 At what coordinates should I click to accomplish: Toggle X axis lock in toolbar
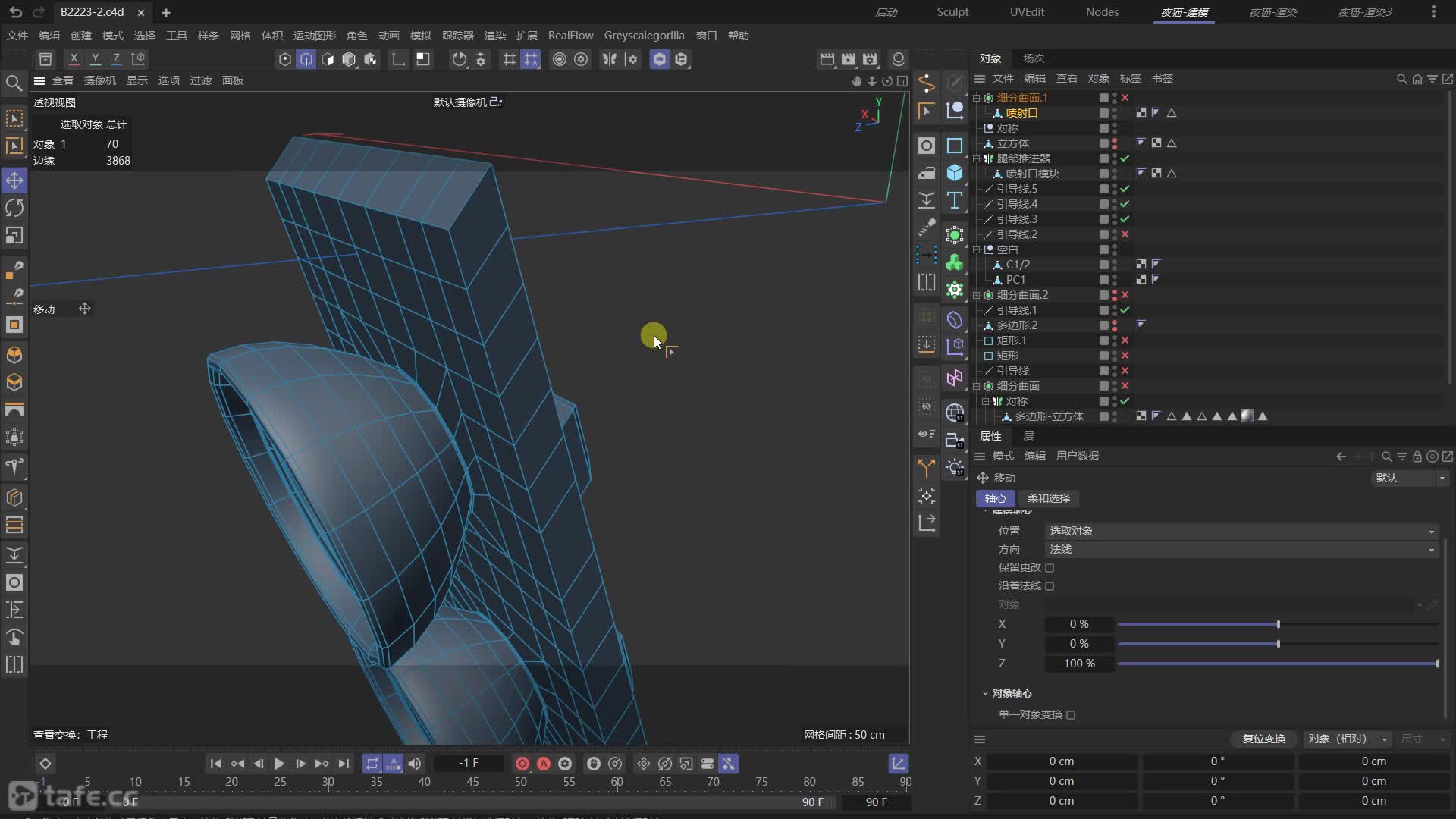coord(74,58)
